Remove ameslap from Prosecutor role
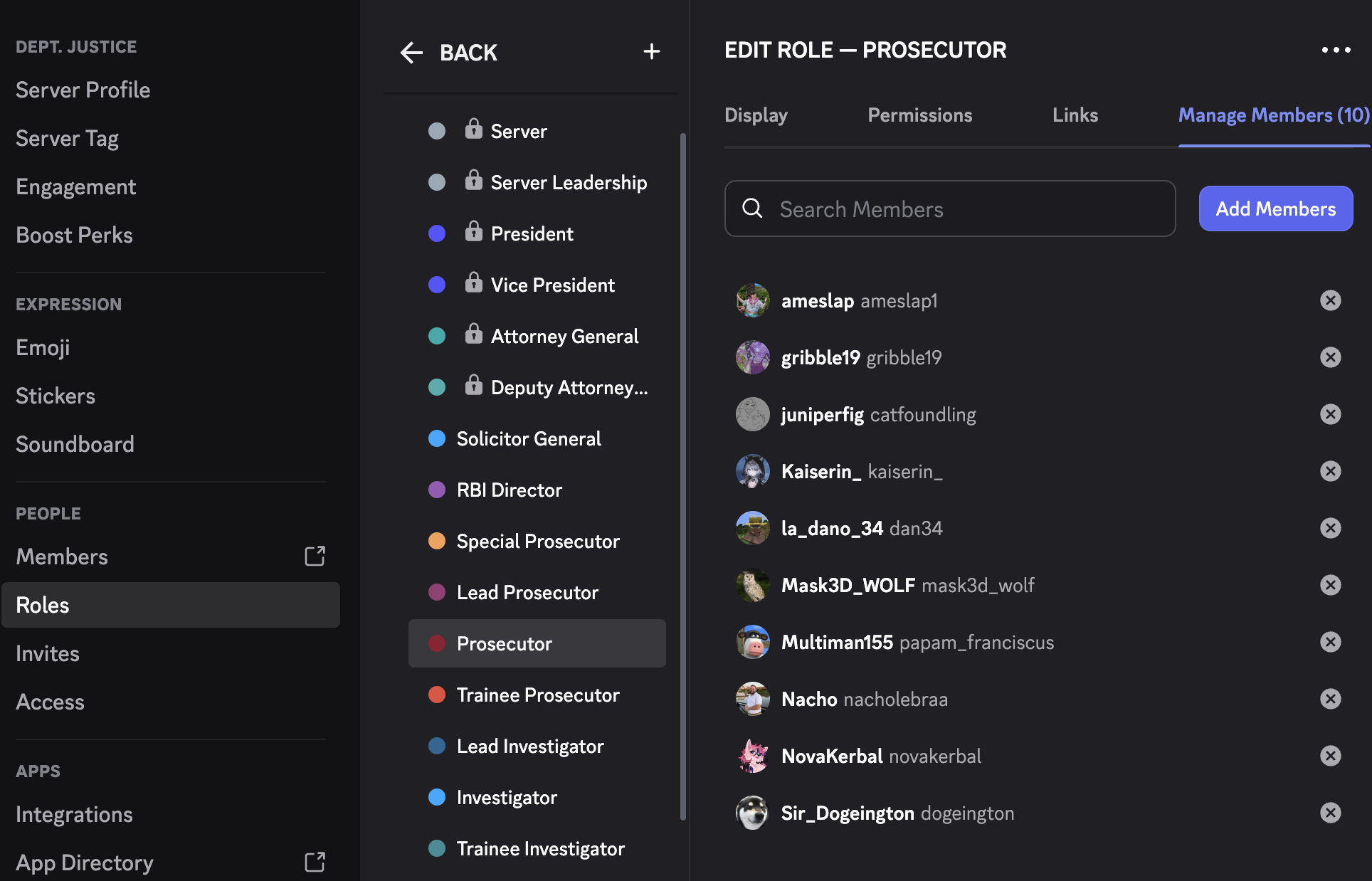Screen dimensions: 1372x881 1330,300
